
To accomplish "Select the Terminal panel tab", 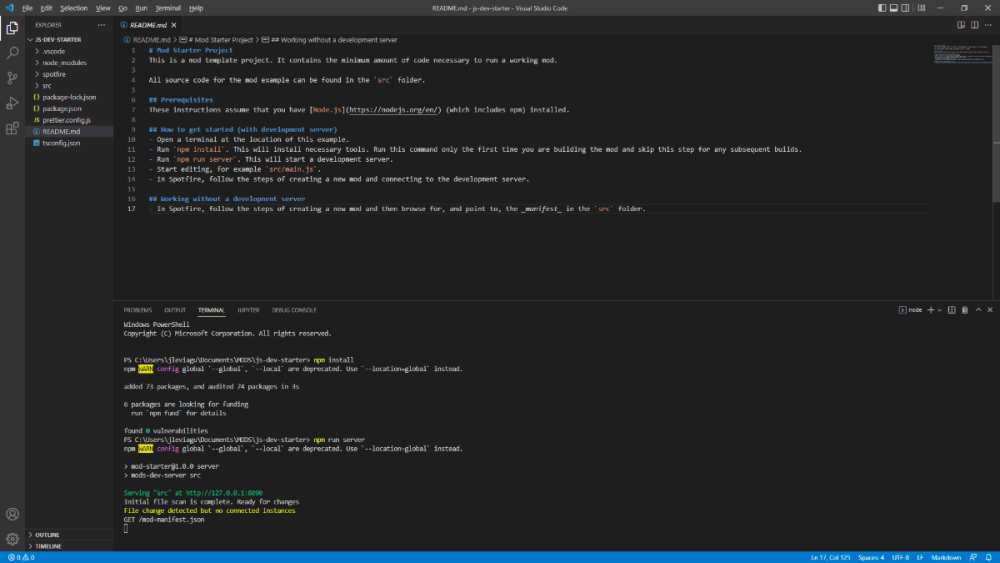I will pyautogui.click(x=211, y=310).
